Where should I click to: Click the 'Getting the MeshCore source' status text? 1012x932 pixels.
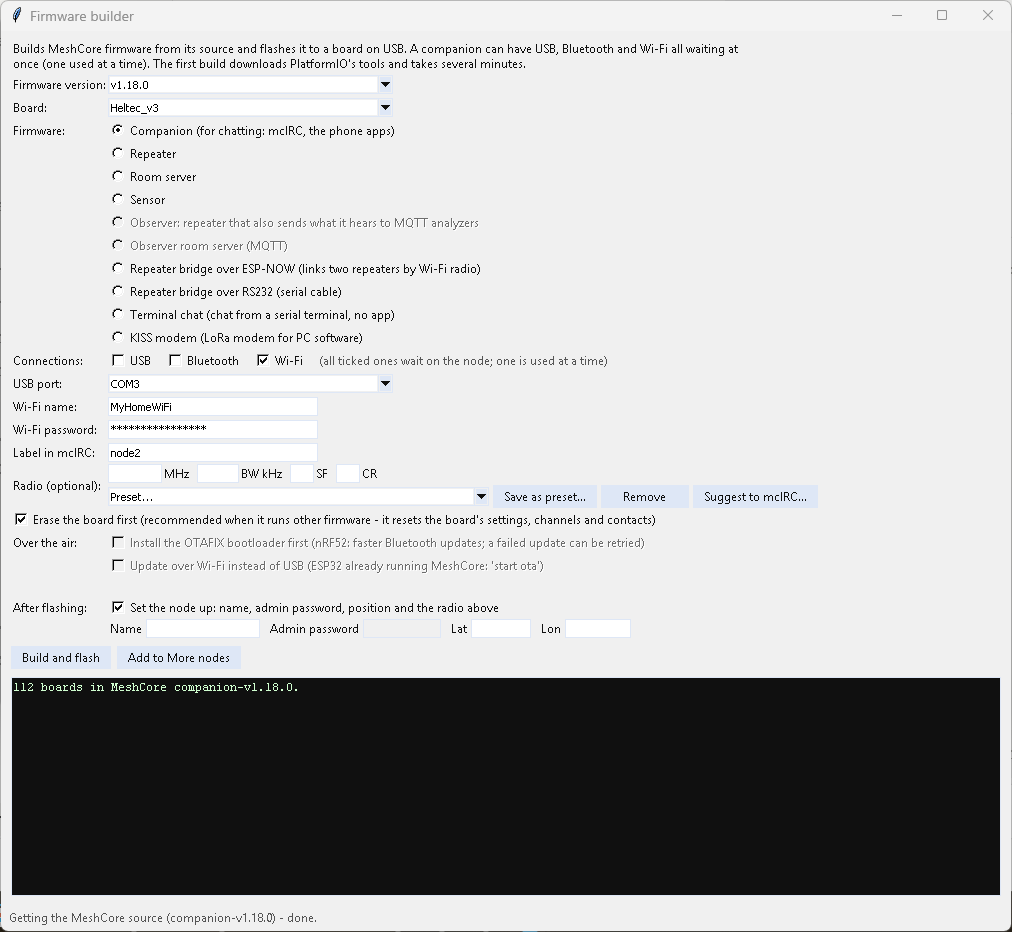tap(163, 918)
